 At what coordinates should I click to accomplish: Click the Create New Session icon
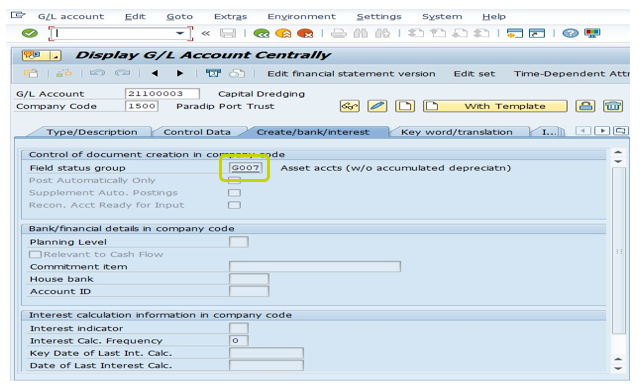click(x=515, y=33)
